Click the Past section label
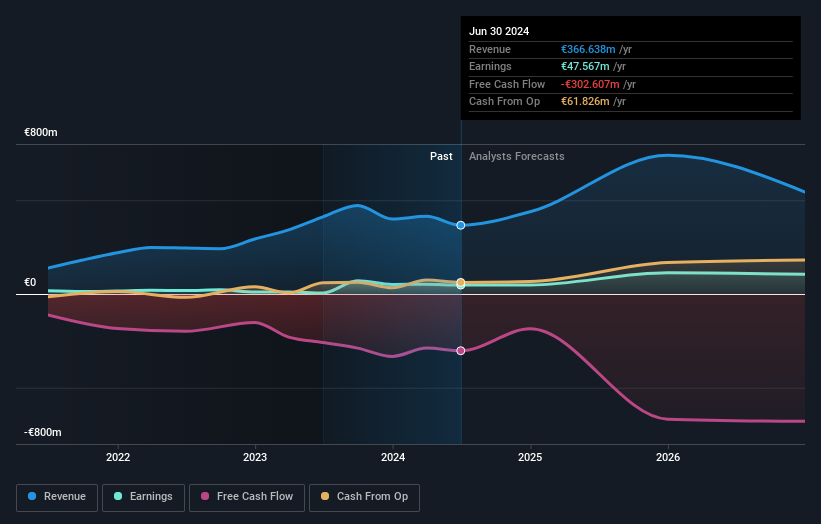The width and height of the screenshot is (821, 524). pyautogui.click(x=441, y=156)
